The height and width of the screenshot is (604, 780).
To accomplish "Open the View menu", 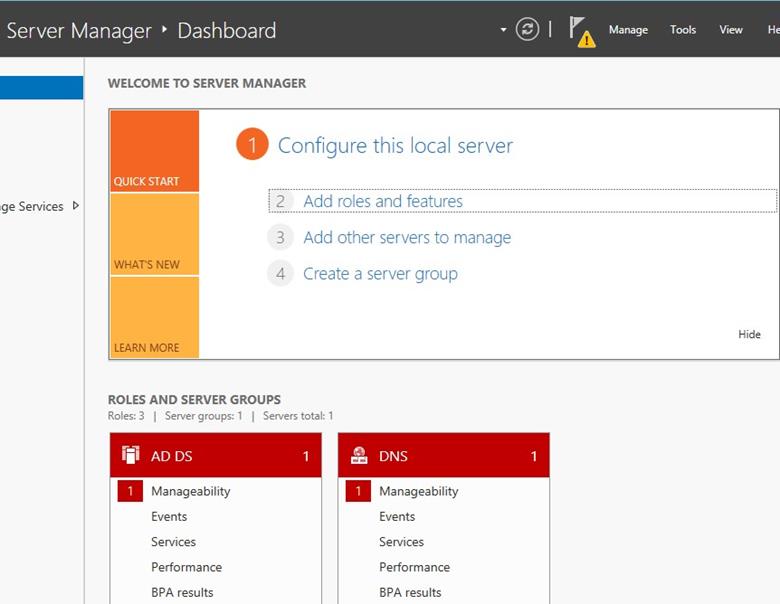I will (x=731, y=30).
